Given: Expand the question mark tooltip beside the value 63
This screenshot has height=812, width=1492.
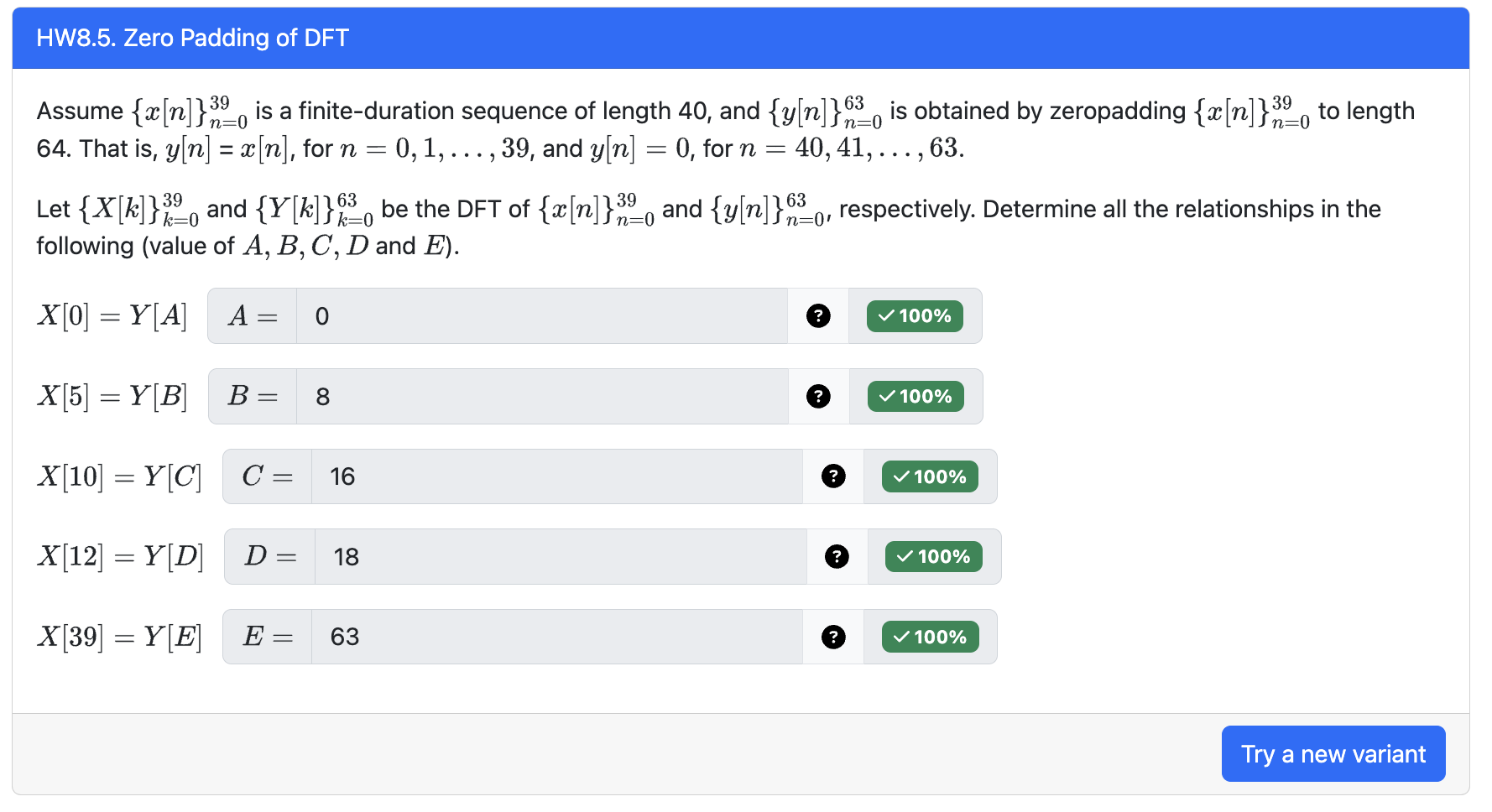Looking at the screenshot, I should click(833, 637).
